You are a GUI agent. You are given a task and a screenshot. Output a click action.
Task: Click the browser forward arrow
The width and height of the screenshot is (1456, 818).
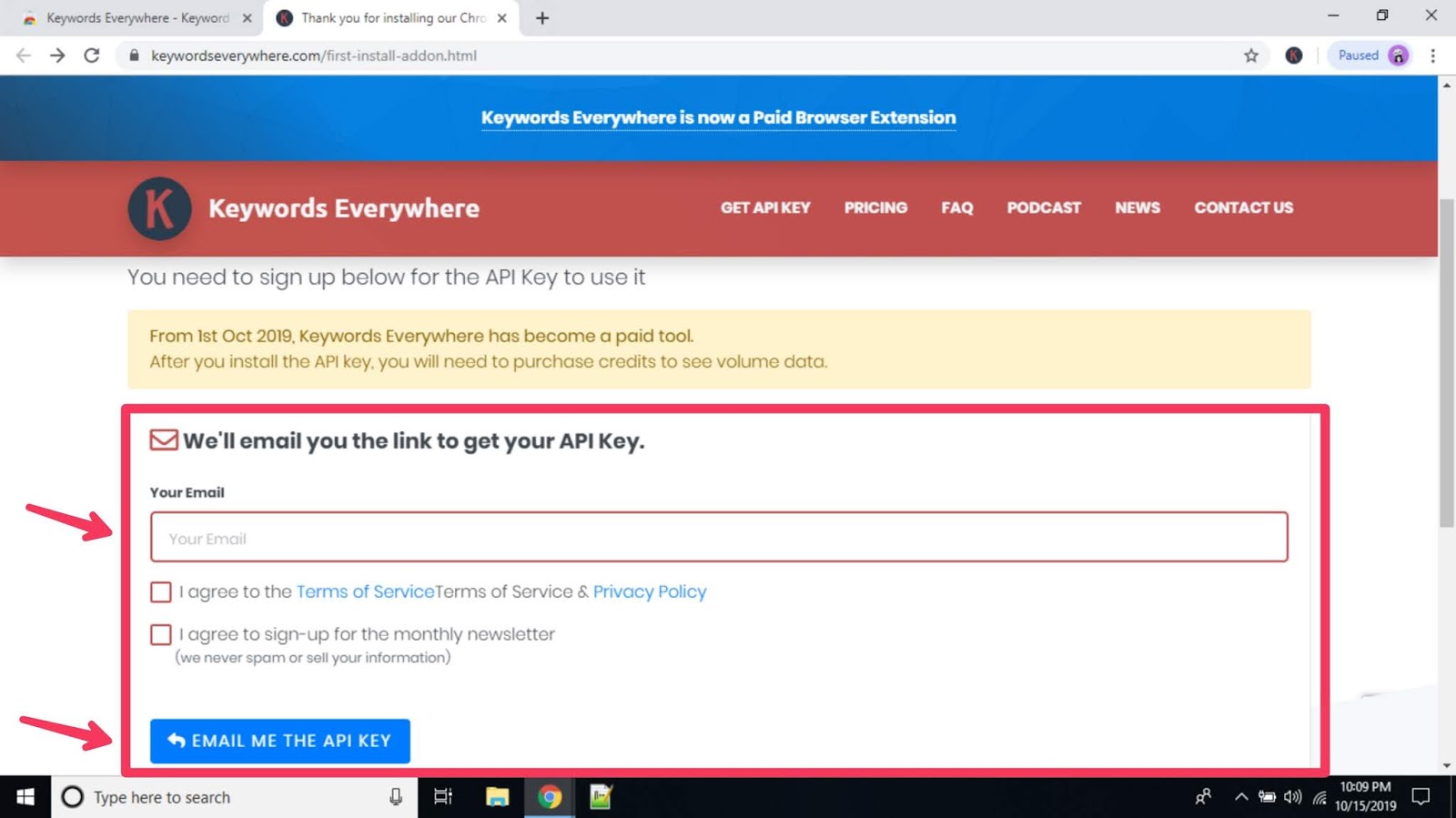tap(57, 56)
